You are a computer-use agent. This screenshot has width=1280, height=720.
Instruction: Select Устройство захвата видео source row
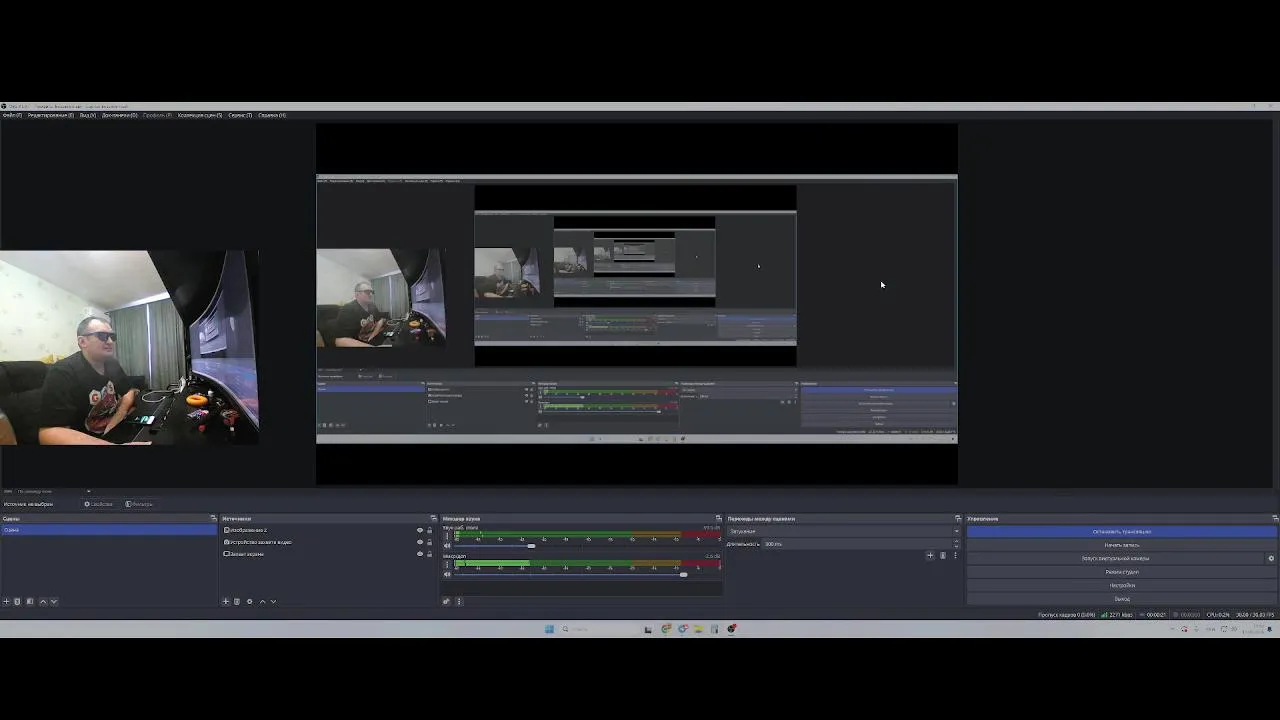[x=326, y=542]
